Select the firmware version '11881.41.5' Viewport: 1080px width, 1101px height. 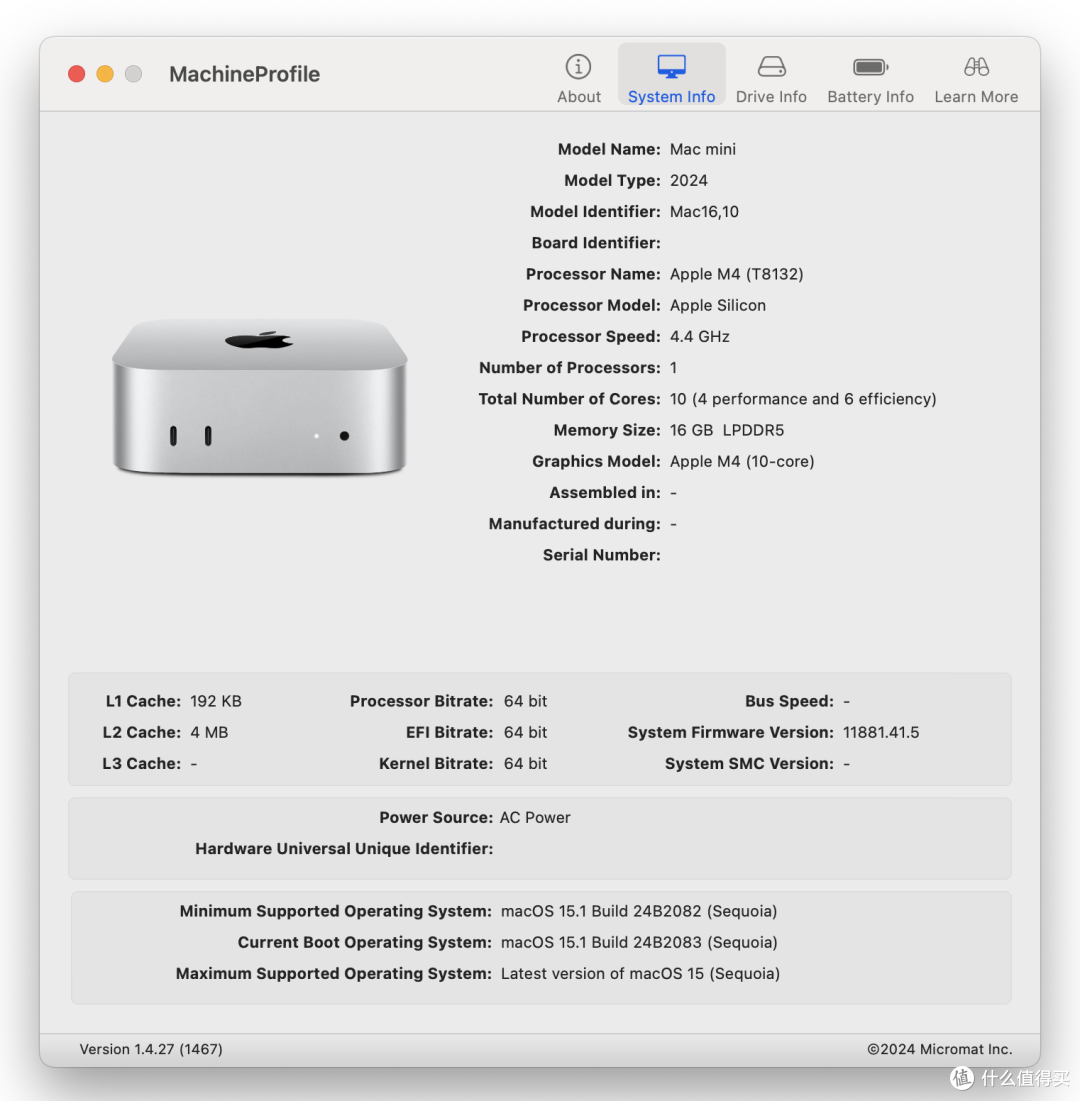point(881,732)
